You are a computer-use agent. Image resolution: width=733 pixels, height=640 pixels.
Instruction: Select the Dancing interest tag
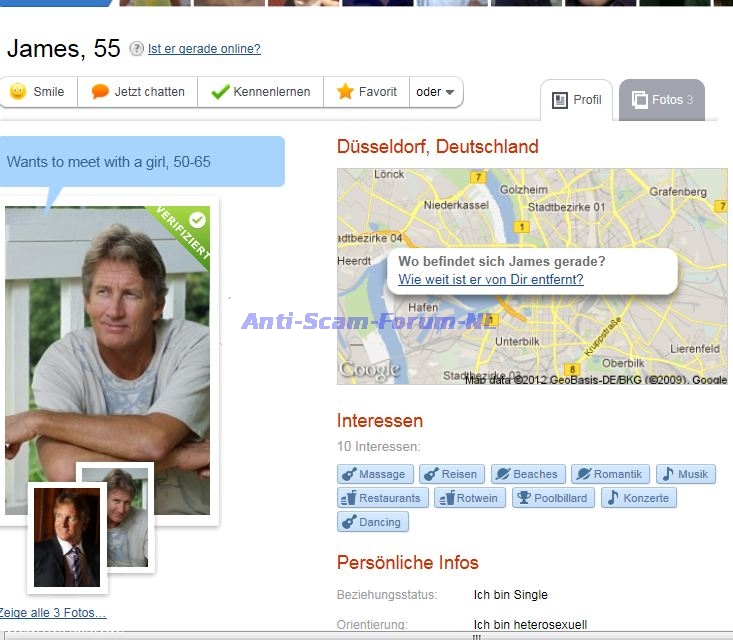tap(373, 522)
